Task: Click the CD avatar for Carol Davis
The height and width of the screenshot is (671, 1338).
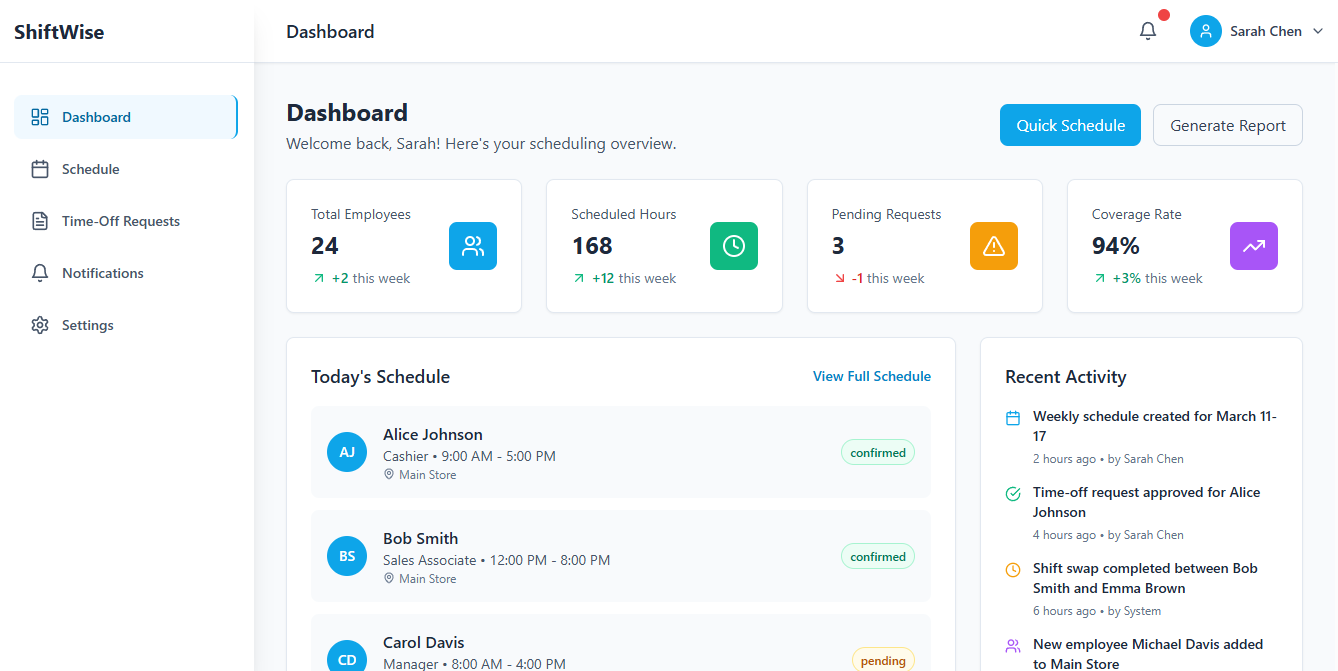Action: [x=347, y=656]
